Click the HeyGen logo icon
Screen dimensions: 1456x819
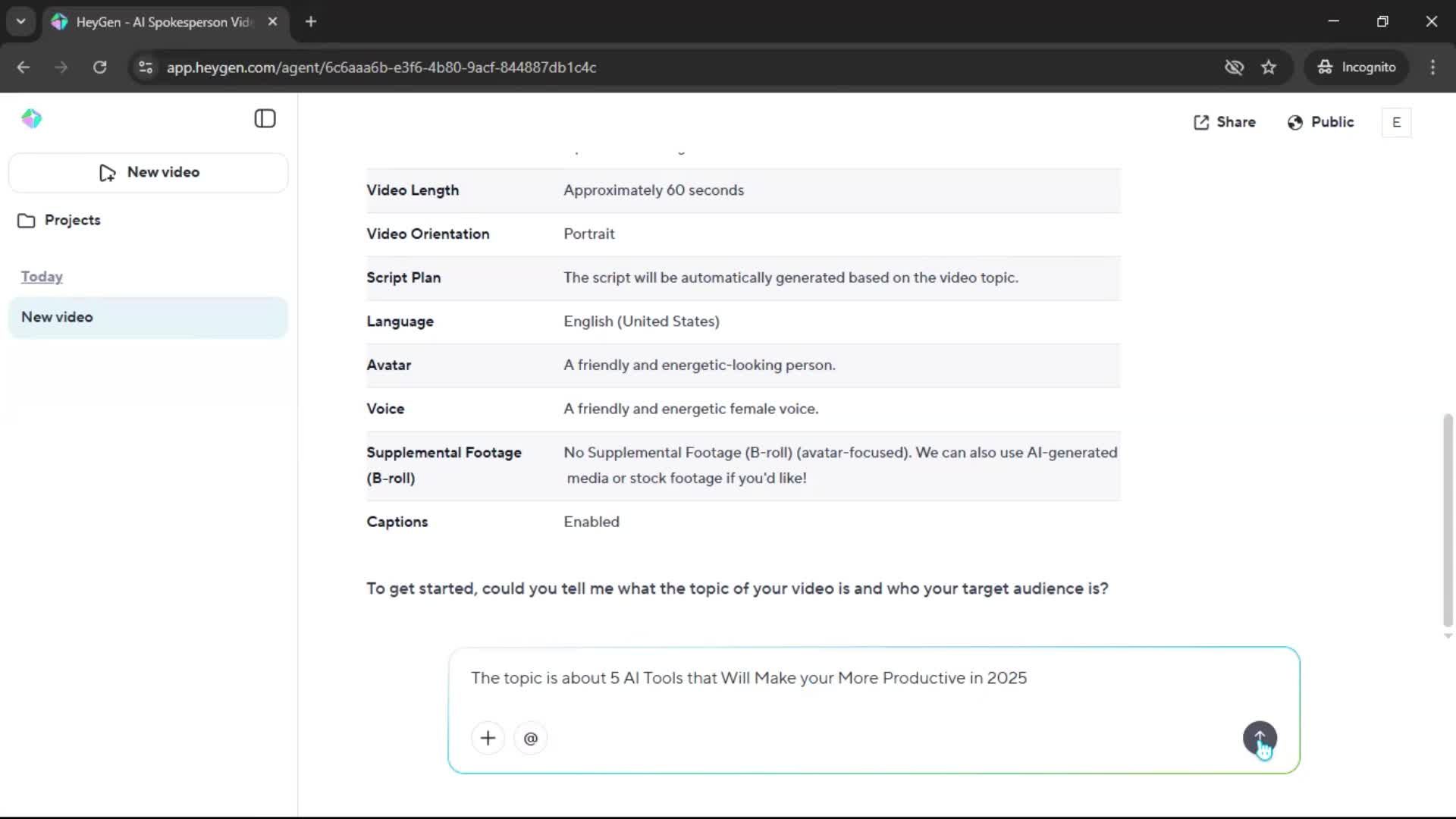(31, 119)
